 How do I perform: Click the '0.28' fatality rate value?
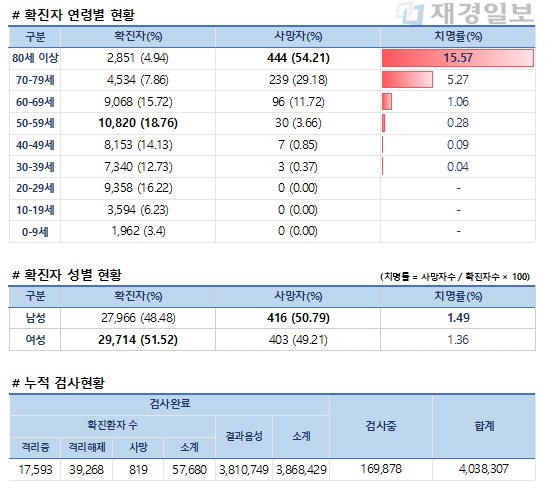coord(458,123)
